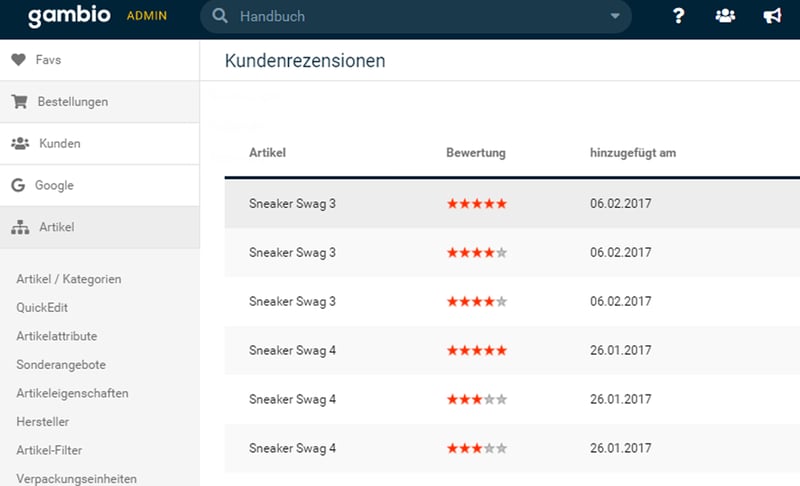Open the megaphone announcements icon
This screenshot has height=486, width=800.
(x=772, y=16)
